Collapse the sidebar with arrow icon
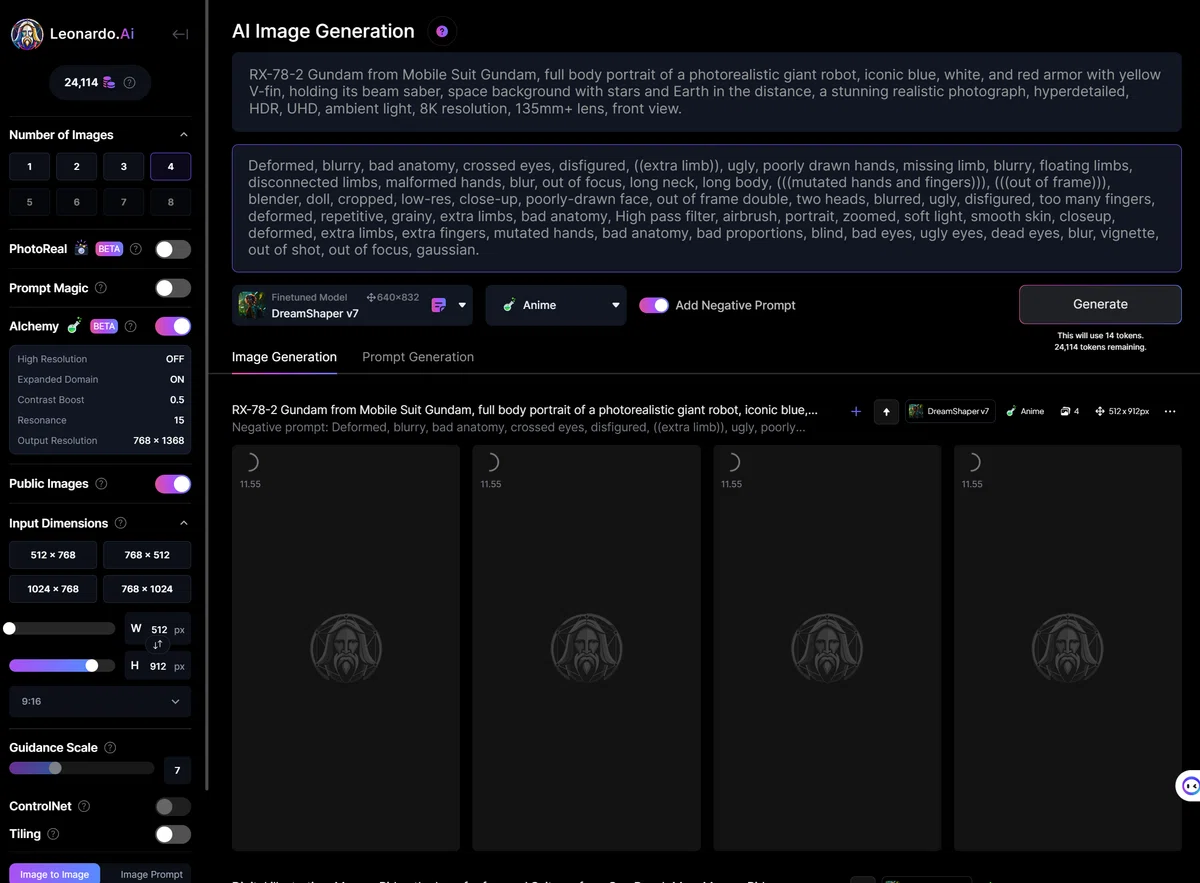The height and width of the screenshot is (883, 1200). (180, 34)
